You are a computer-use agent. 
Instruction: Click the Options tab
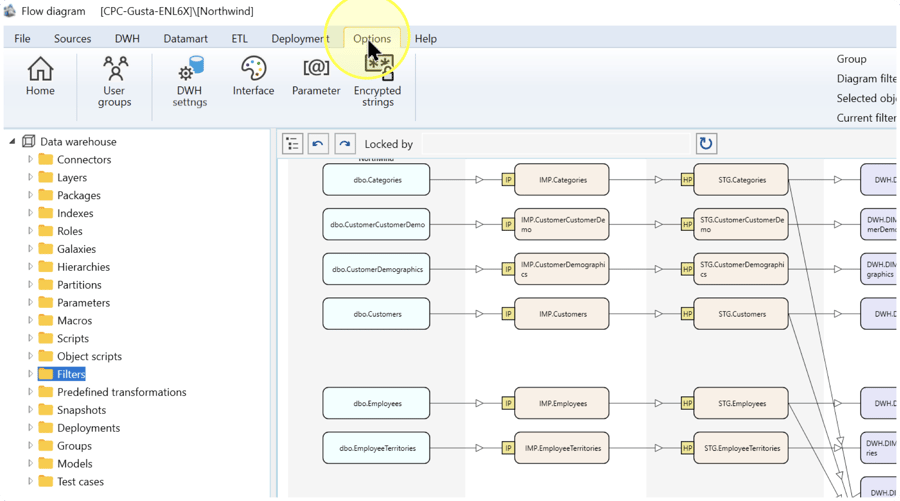click(x=372, y=38)
